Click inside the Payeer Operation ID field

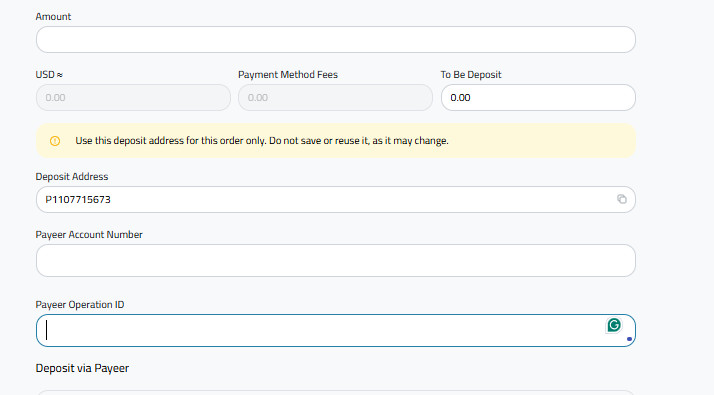click(x=336, y=330)
